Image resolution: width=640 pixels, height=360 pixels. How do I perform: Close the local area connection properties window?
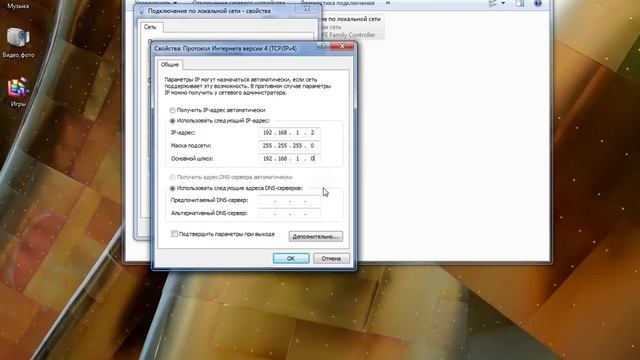pyautogui.click(x=307, y=8)
